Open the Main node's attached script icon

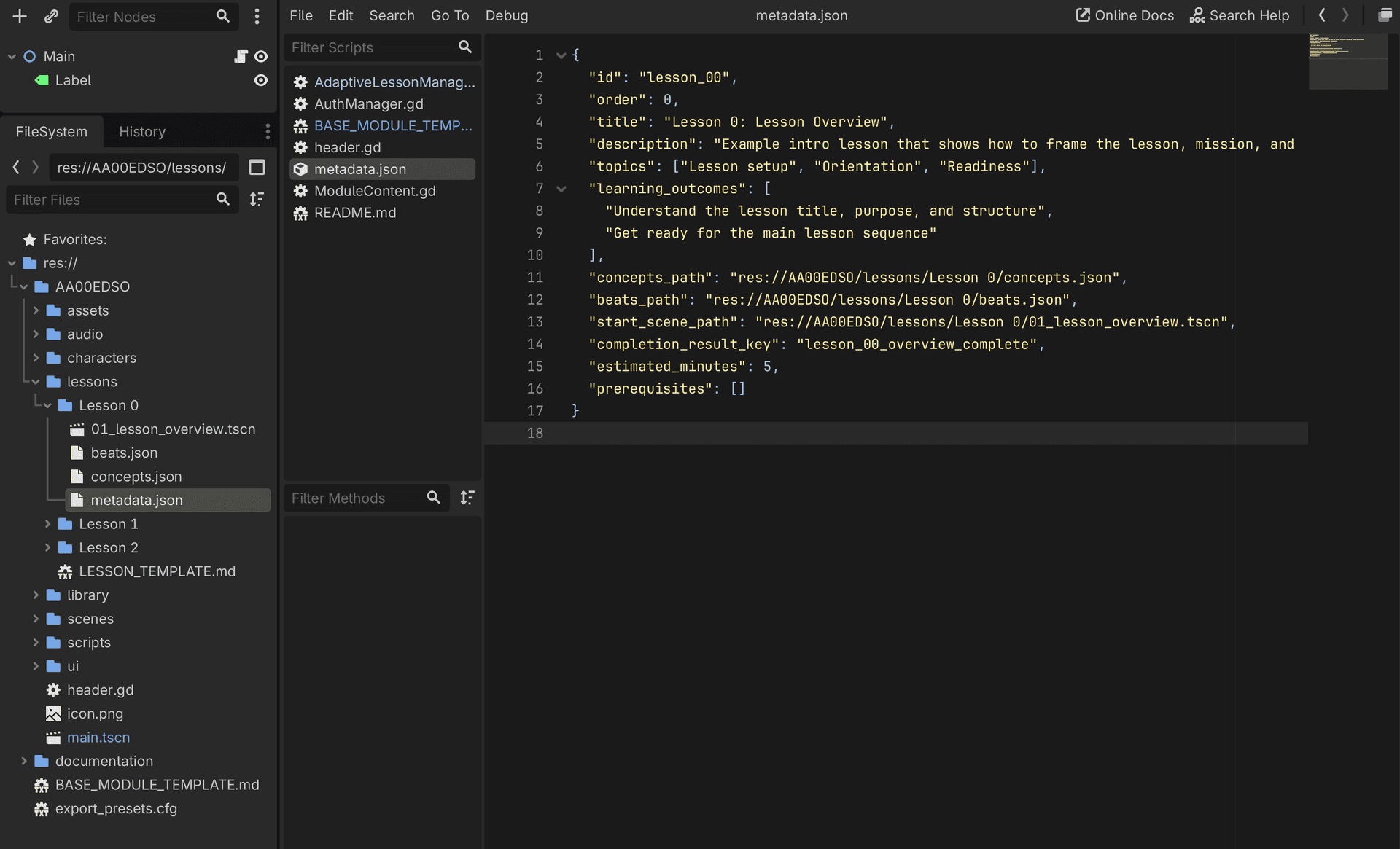pyautogui.click(x=240, y=55)
